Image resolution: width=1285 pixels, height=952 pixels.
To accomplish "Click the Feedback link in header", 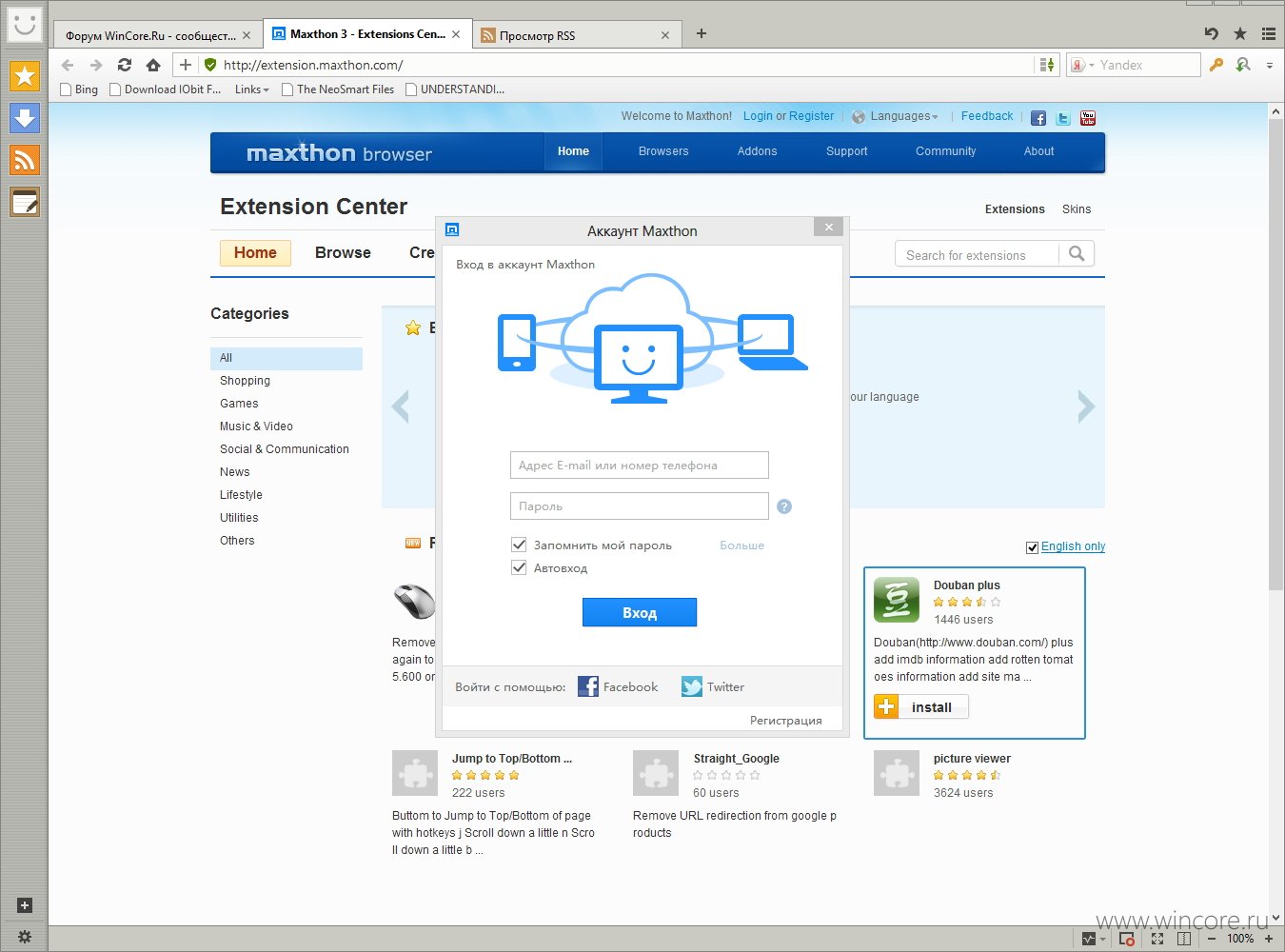I will [987, 116].
